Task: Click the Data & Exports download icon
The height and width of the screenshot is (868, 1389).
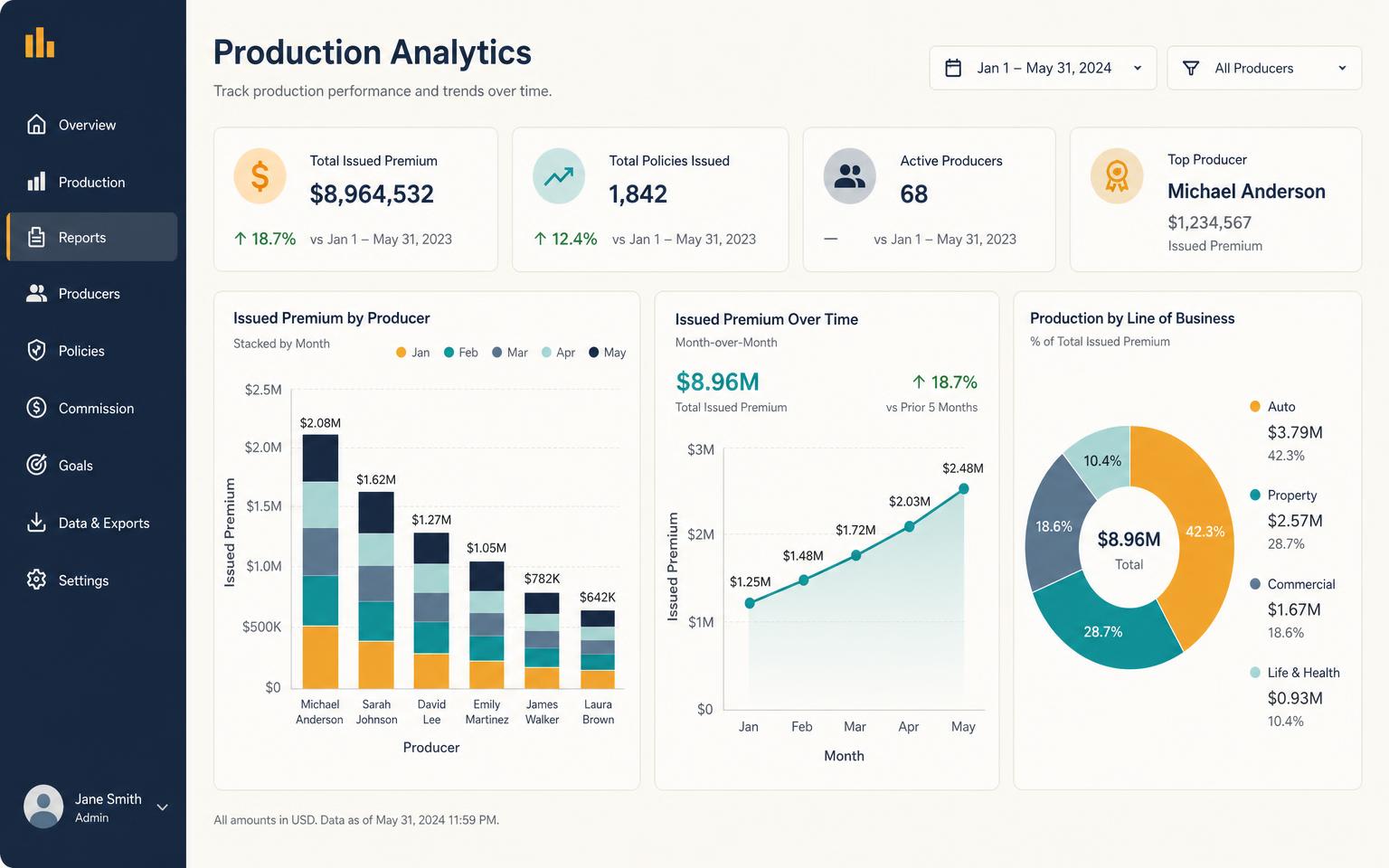Action: [x=36, y=523]
